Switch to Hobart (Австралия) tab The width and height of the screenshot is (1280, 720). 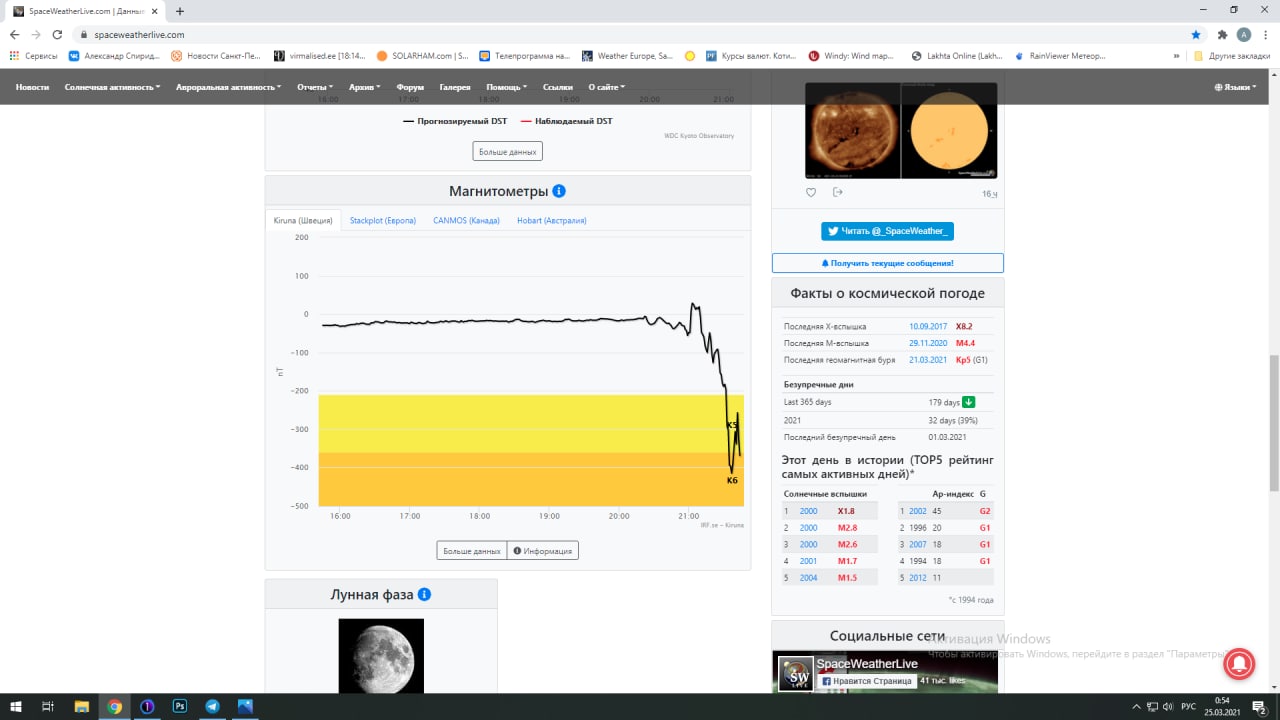552,220
